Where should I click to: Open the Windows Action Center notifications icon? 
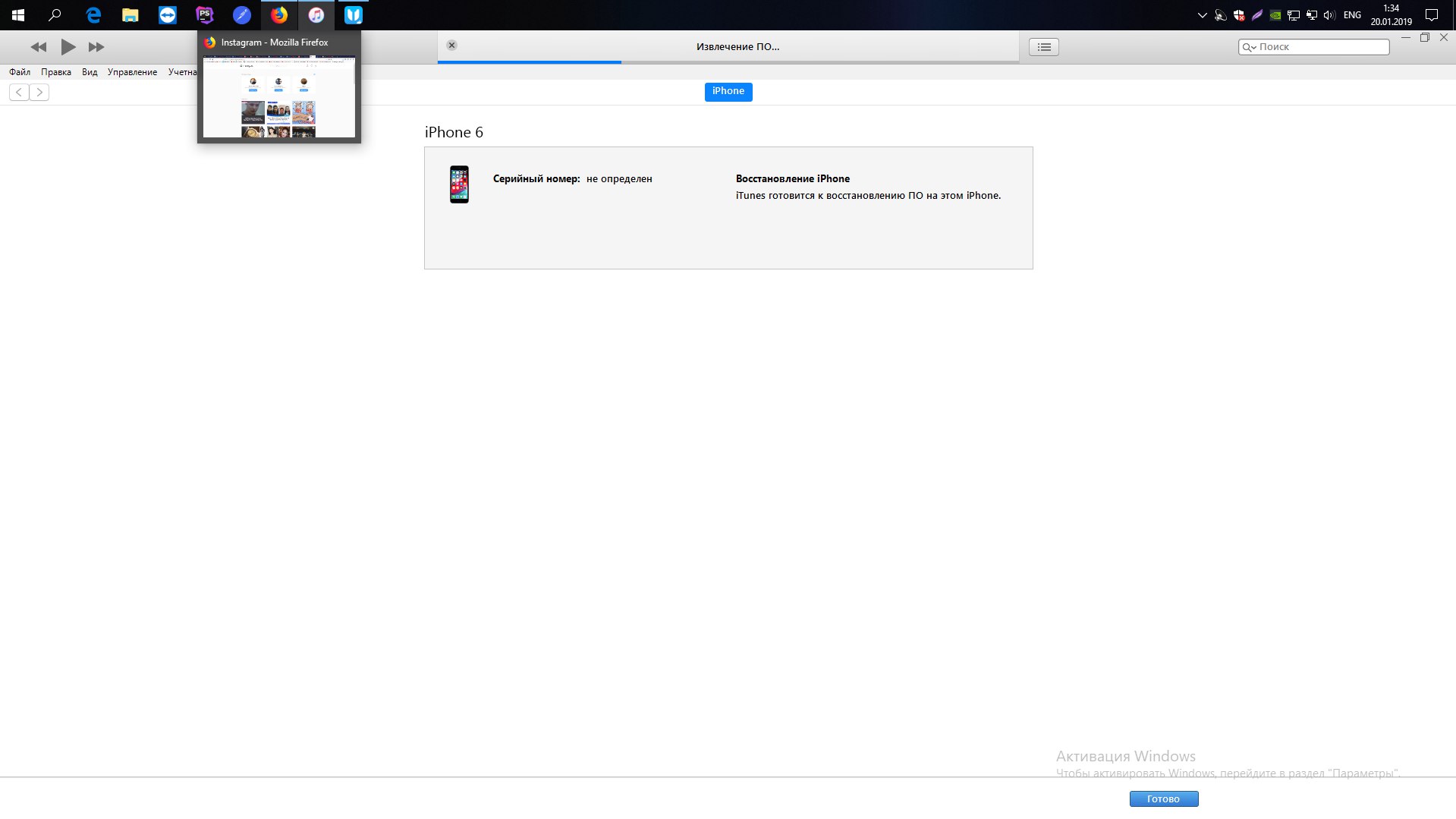pyautogui.click(x=1432, y=15)
